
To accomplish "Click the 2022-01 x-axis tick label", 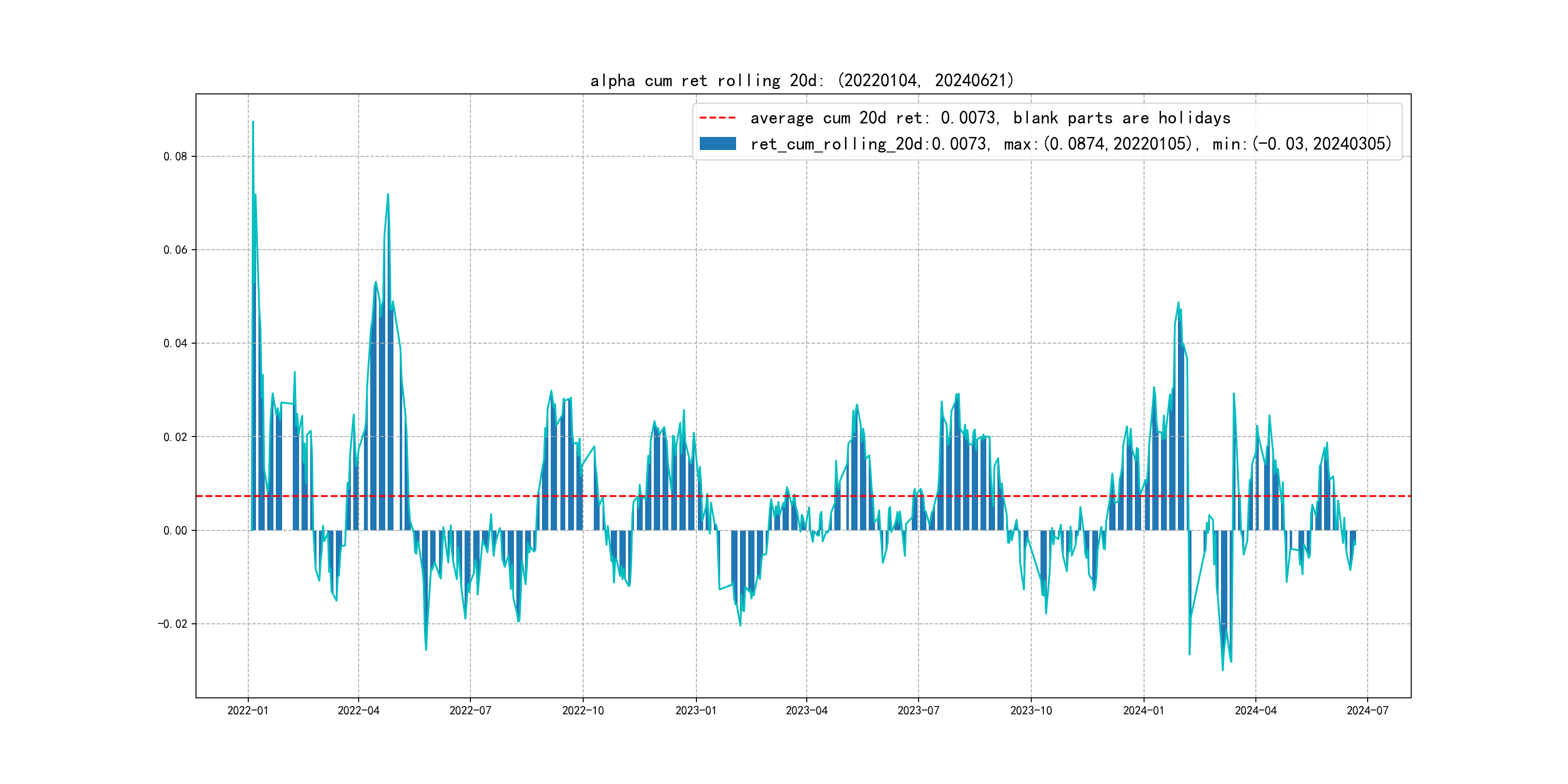I will 248,710.
